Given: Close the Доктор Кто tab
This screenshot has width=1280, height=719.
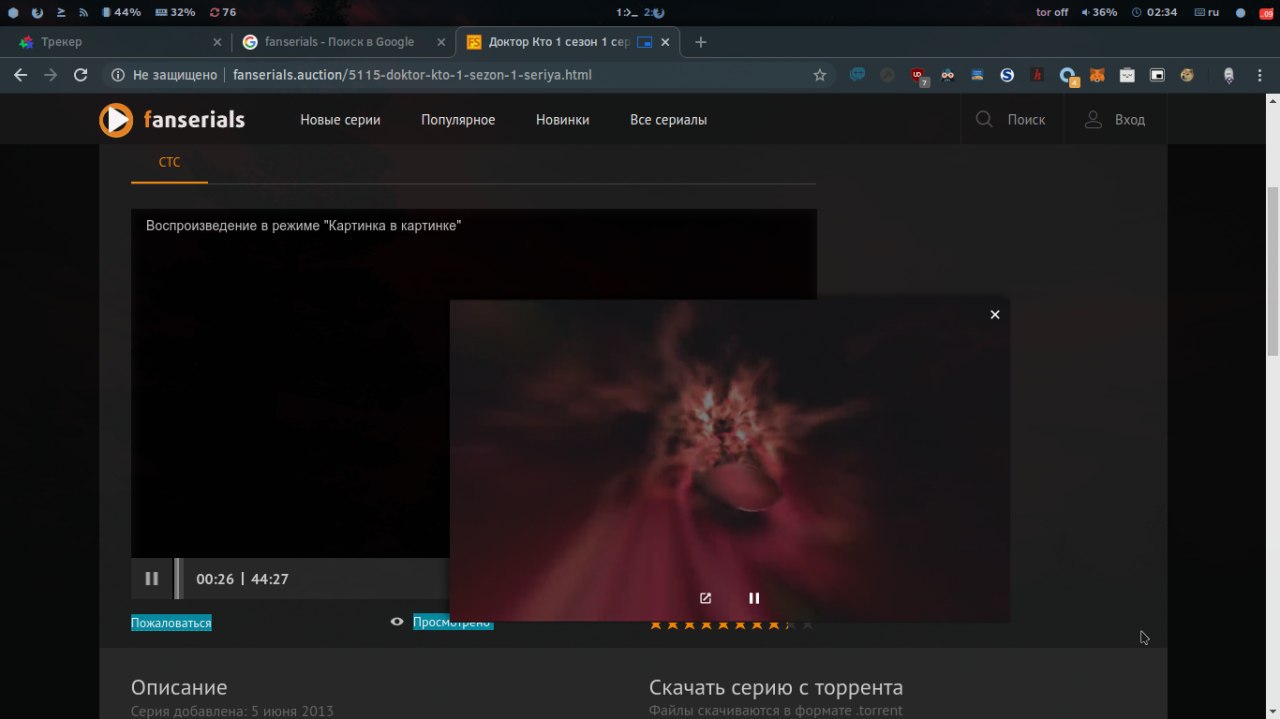Looking at the screenshot, I should point(665,42).
